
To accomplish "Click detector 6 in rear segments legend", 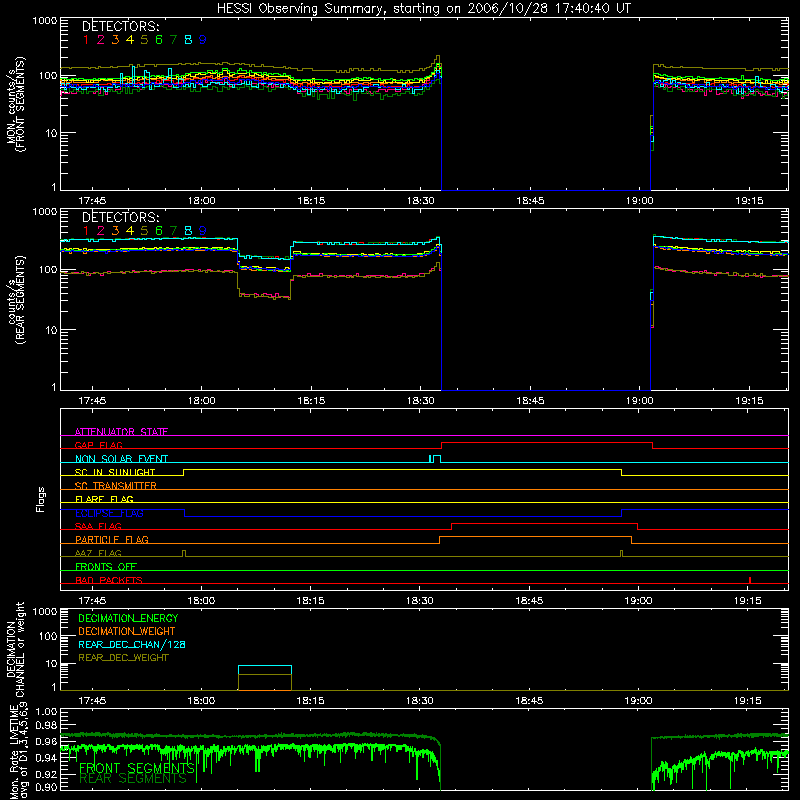I will click(159, 231).
